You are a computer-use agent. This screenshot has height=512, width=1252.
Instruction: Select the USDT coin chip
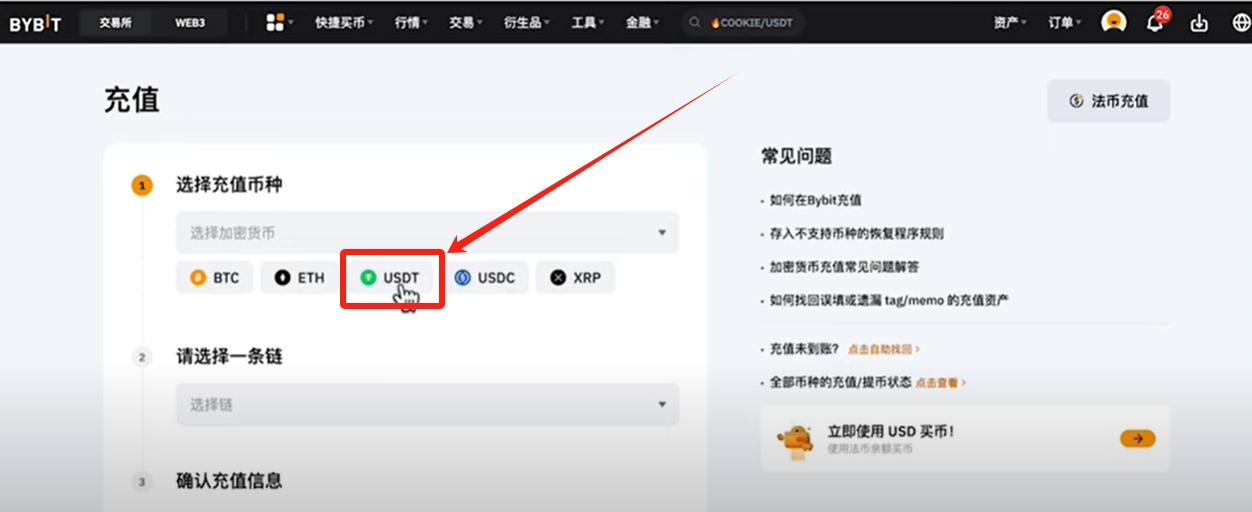click(x=390, y=277)
